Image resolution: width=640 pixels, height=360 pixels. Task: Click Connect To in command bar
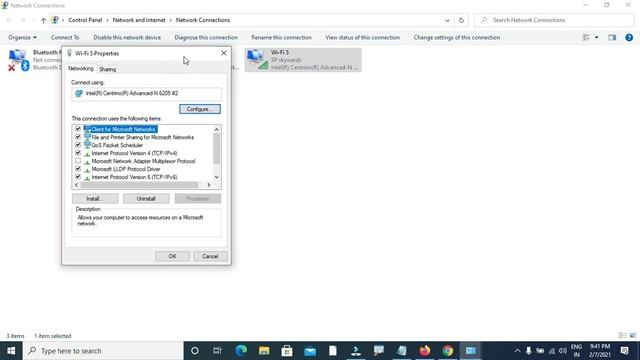(65, 37)
